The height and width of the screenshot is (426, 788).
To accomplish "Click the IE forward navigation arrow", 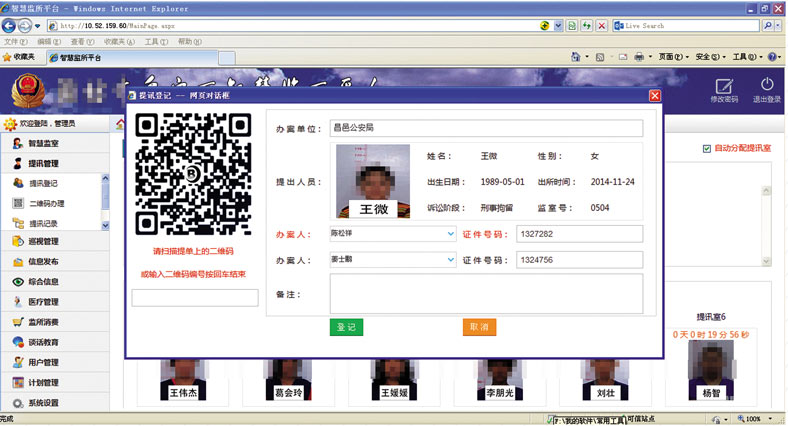I will point(25,25).
